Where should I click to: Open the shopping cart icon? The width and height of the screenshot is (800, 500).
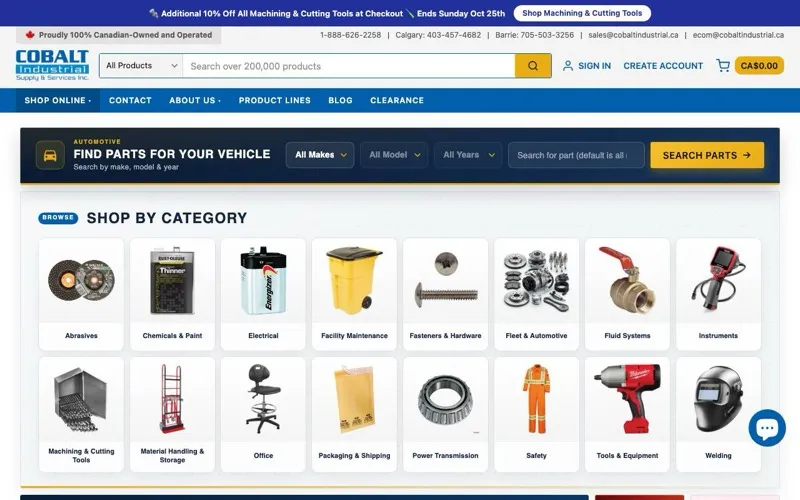tap(722, 65)
